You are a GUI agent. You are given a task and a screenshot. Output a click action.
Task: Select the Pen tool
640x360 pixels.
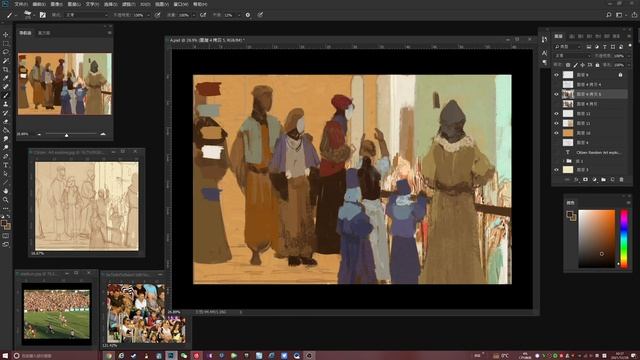pyautogui.click(x=6, y=156)
